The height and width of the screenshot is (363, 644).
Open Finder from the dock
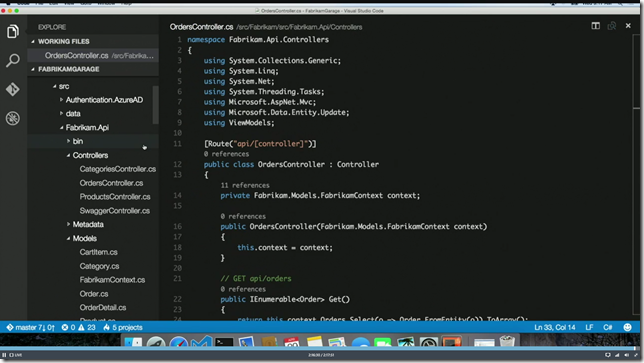click(x=133, y=342)
